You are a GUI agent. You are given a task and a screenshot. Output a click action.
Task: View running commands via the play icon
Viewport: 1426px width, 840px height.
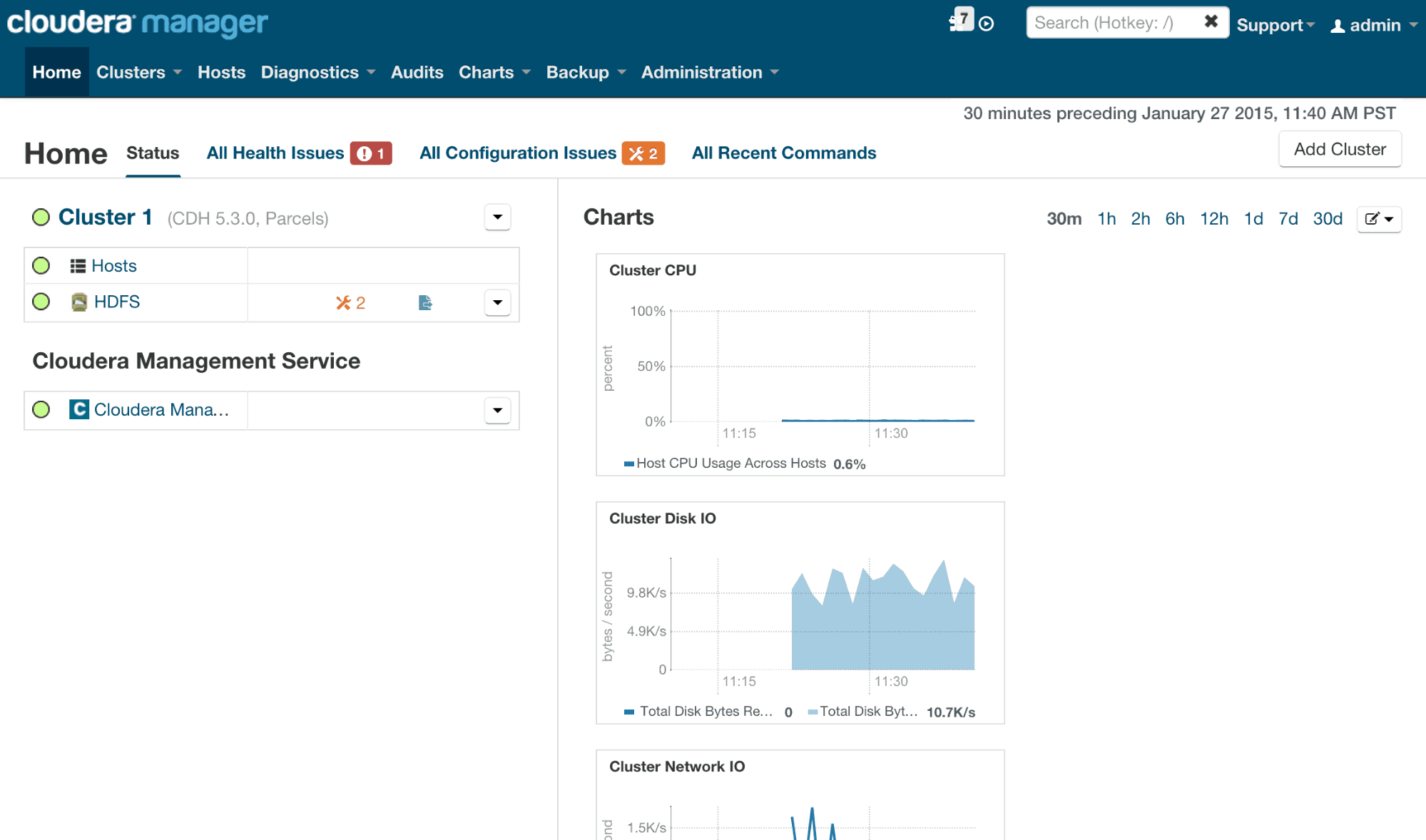point(986,24)
